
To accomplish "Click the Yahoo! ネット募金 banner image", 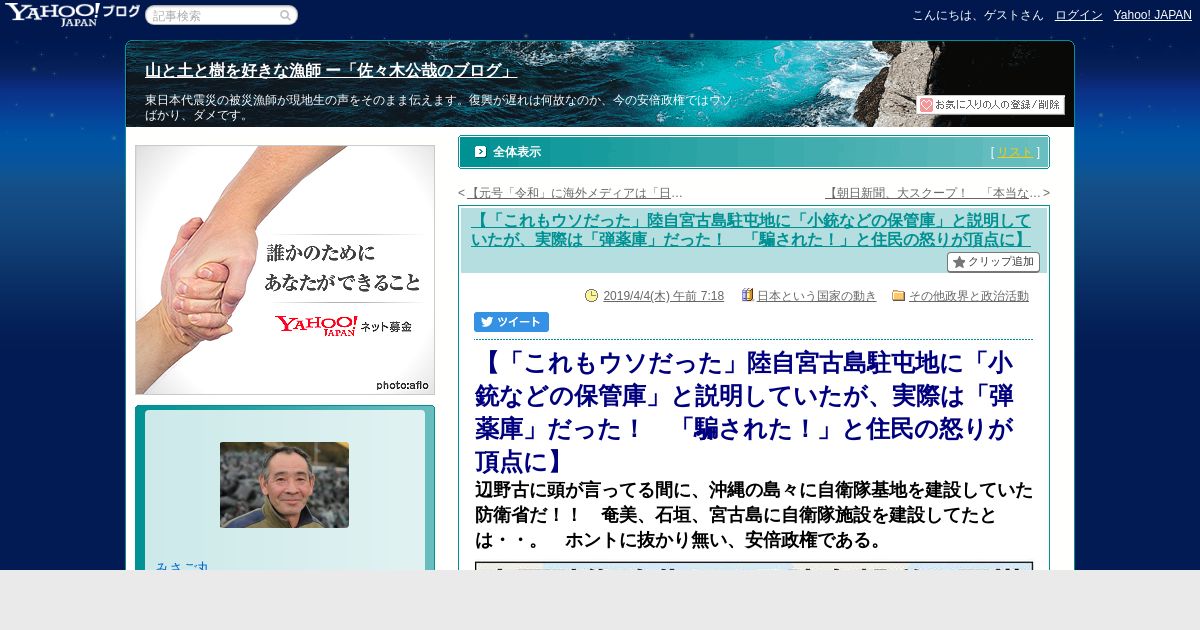I will tap(285, 270).
